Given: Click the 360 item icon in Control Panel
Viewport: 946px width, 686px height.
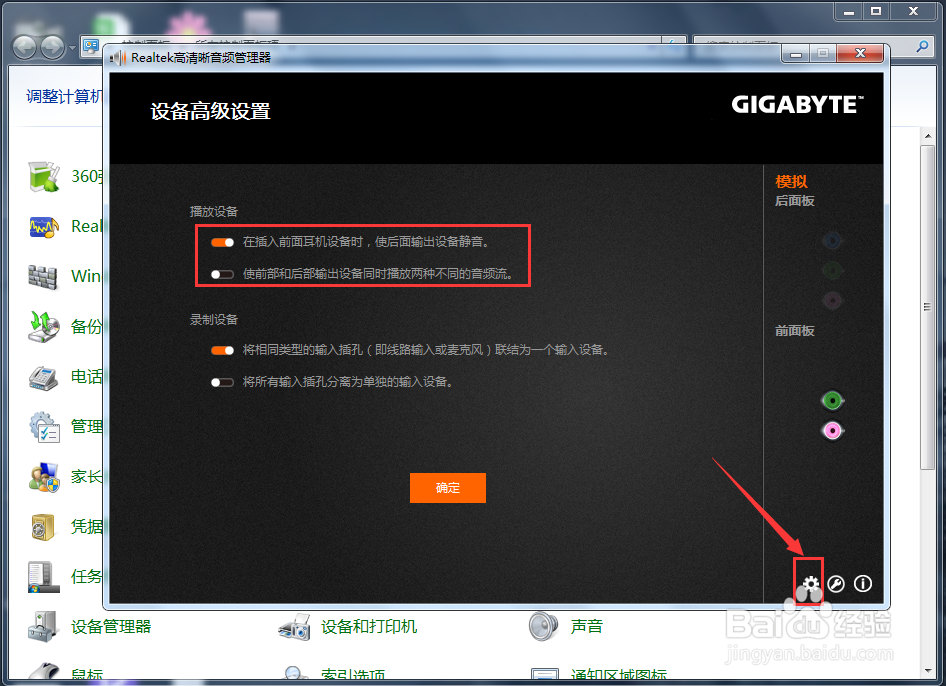Looking at the screenshot, I should pyautogui.click(x=43, y=177).
